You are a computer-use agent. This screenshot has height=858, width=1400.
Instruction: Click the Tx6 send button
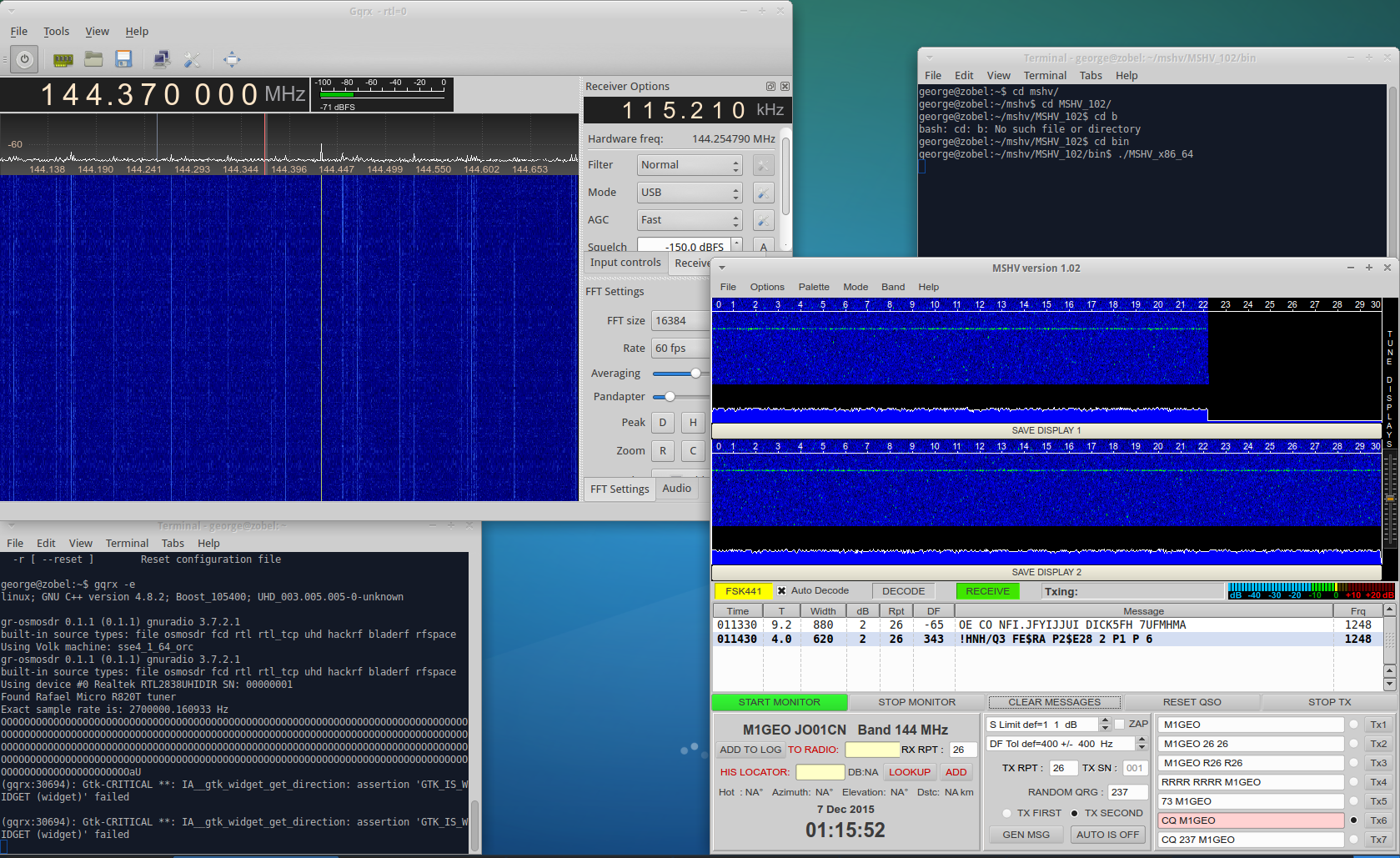tap(1378, 820)
